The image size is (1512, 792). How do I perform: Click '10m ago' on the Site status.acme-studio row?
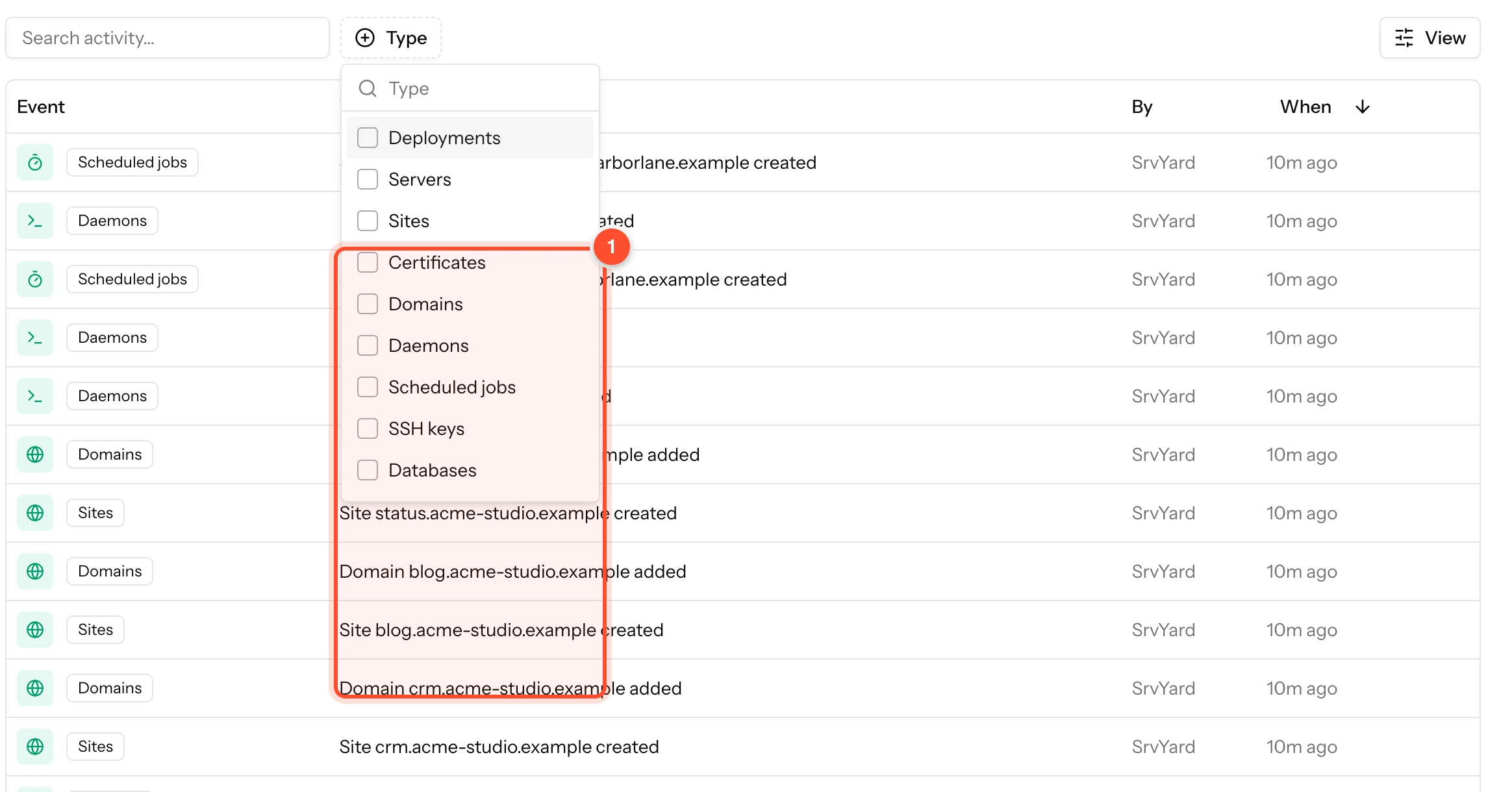point(1302,513)
